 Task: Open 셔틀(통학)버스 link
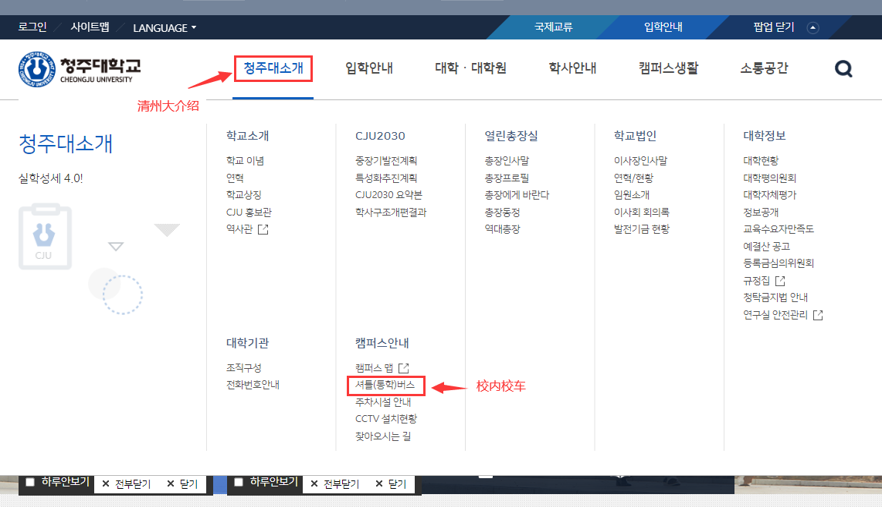point(385,385)
